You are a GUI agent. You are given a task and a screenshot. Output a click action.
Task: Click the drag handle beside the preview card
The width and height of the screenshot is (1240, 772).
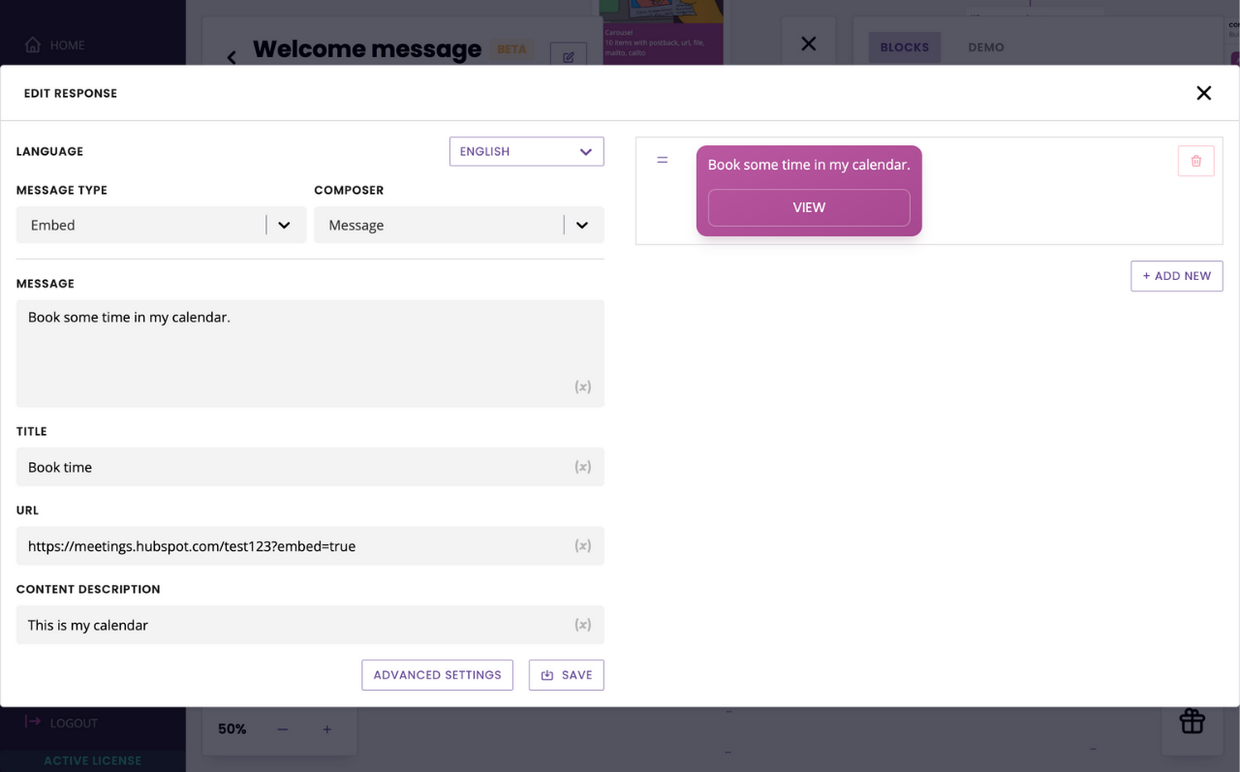tap(662, 159)
